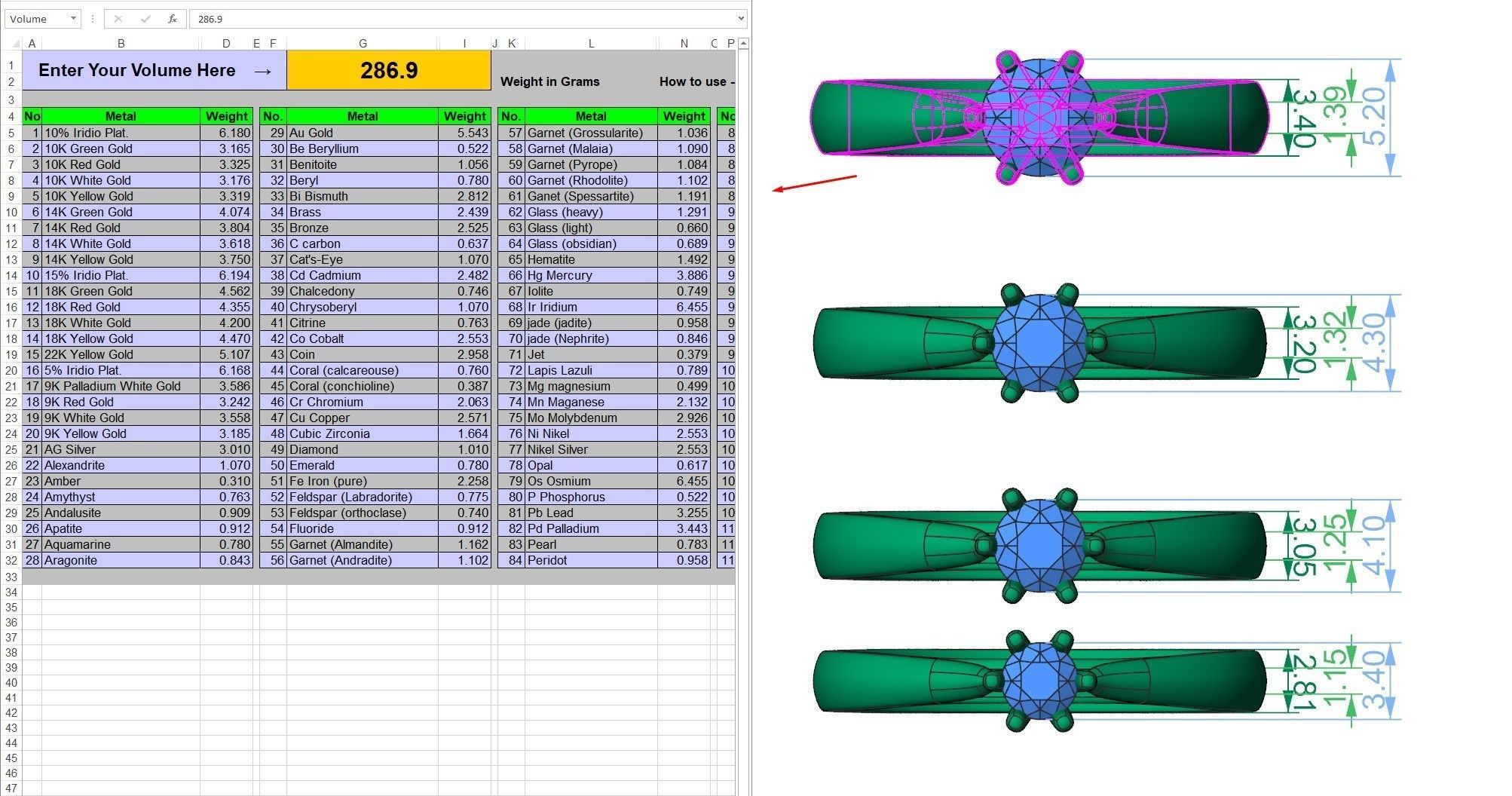Viewport: 1512px width, 796px height.
Task: Click the Cancel (X) icon in formula bar
Action: [118, 19]
